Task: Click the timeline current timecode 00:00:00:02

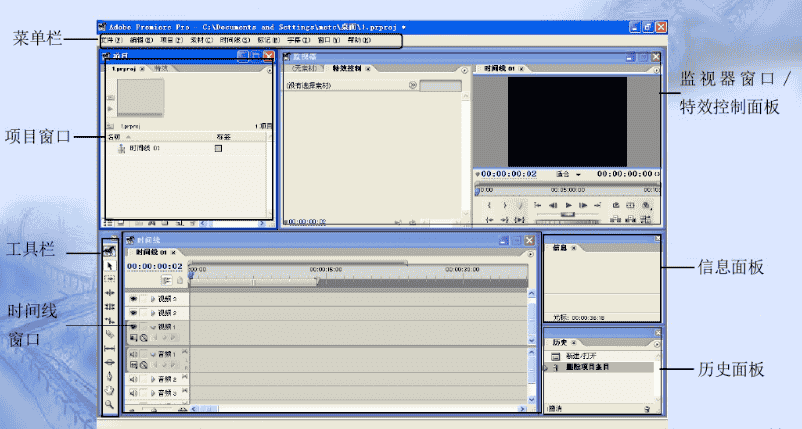Action: 154,266
